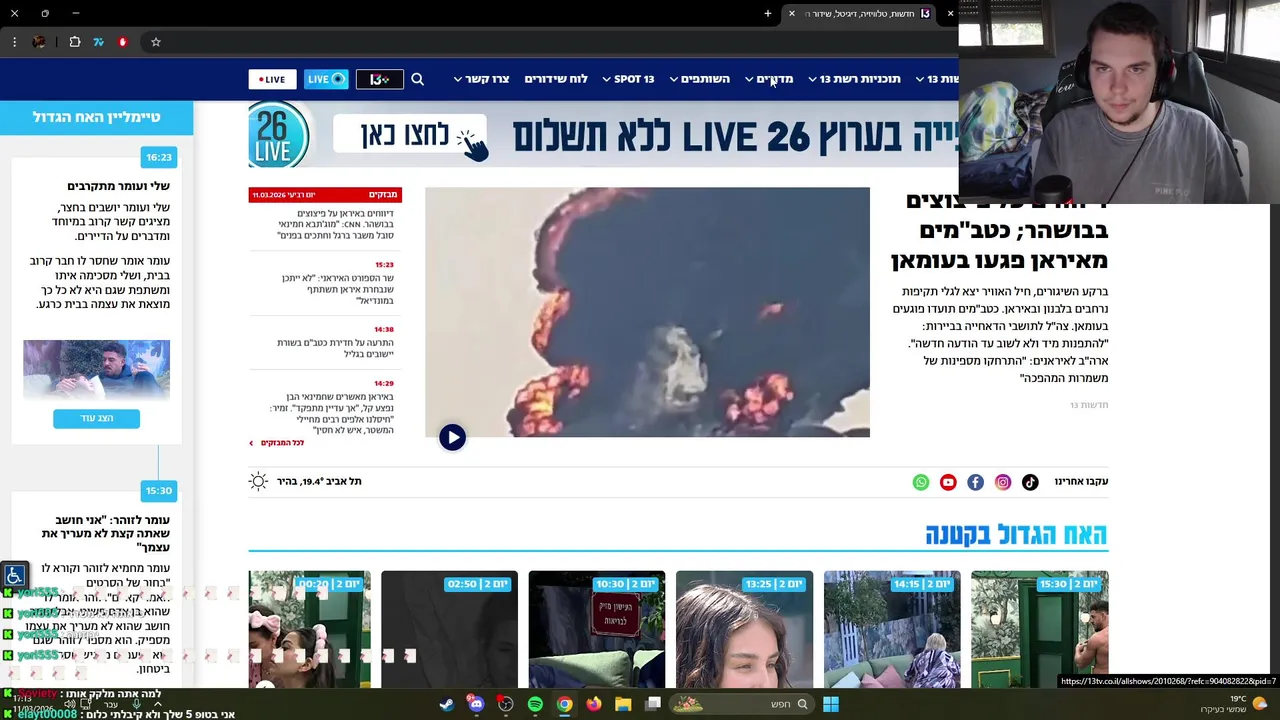
Task: Open Spotify from the taskbar
Action: click(535, 704)
